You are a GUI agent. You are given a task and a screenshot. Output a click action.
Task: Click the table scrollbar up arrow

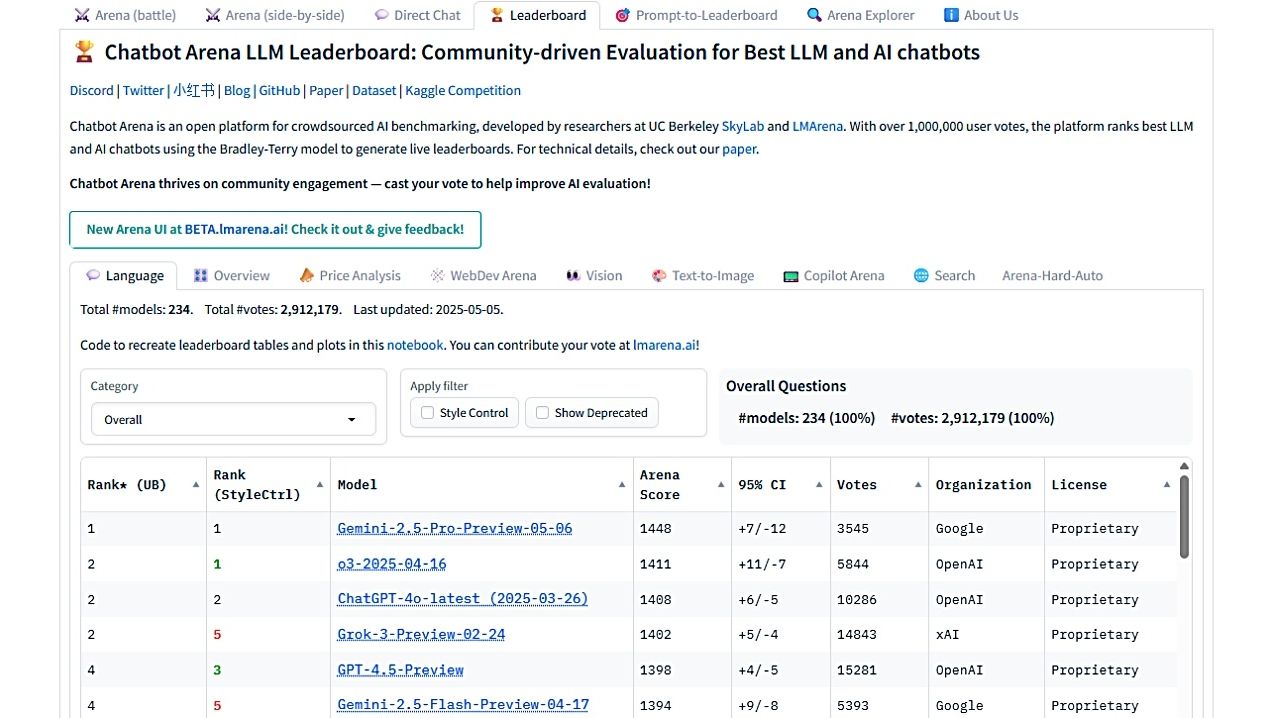click(1185, 466)
